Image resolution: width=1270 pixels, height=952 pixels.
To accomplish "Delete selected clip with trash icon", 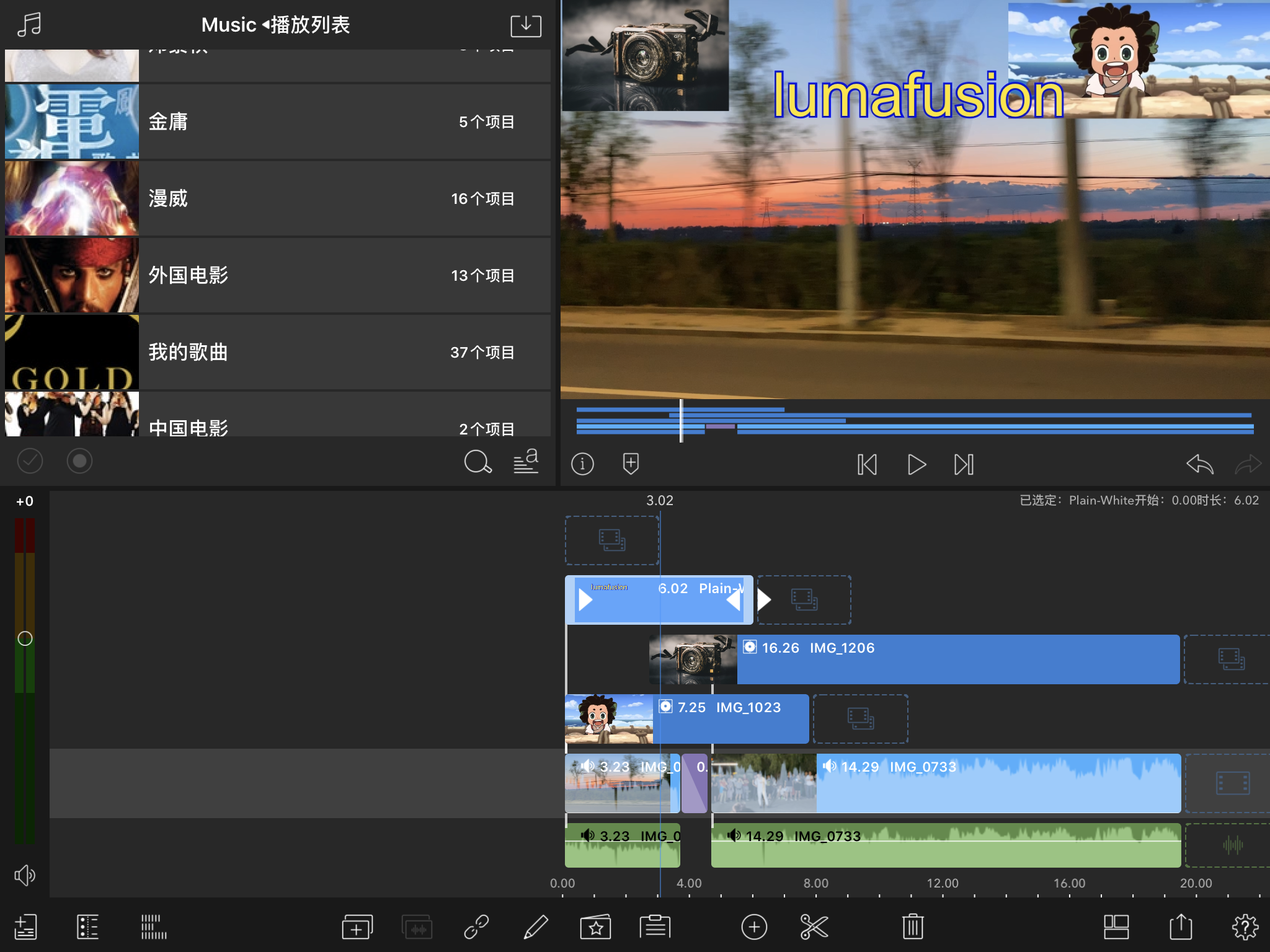I will tap(913, 927).
